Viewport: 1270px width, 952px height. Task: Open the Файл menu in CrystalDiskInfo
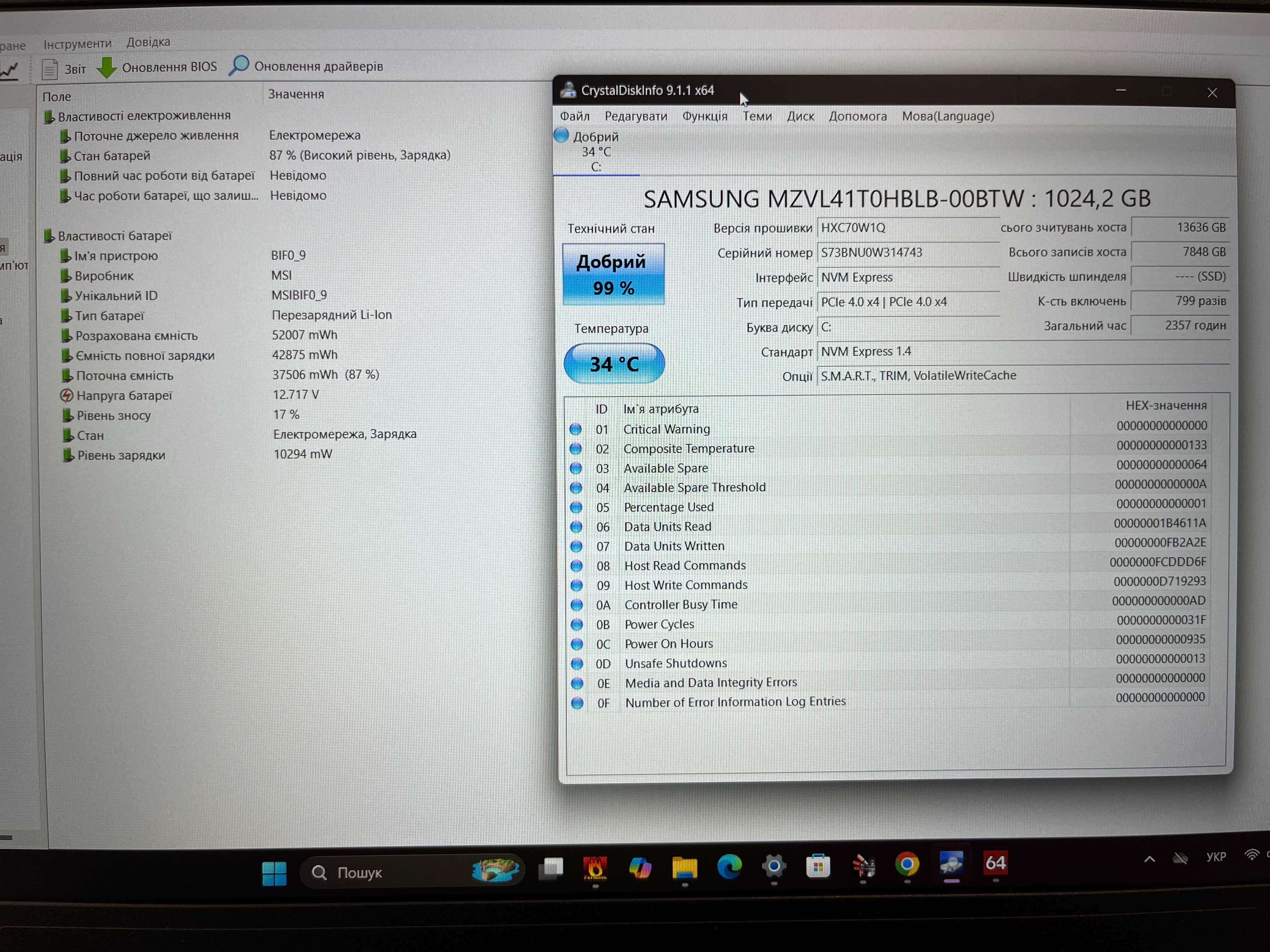click(x=575, y=116)
